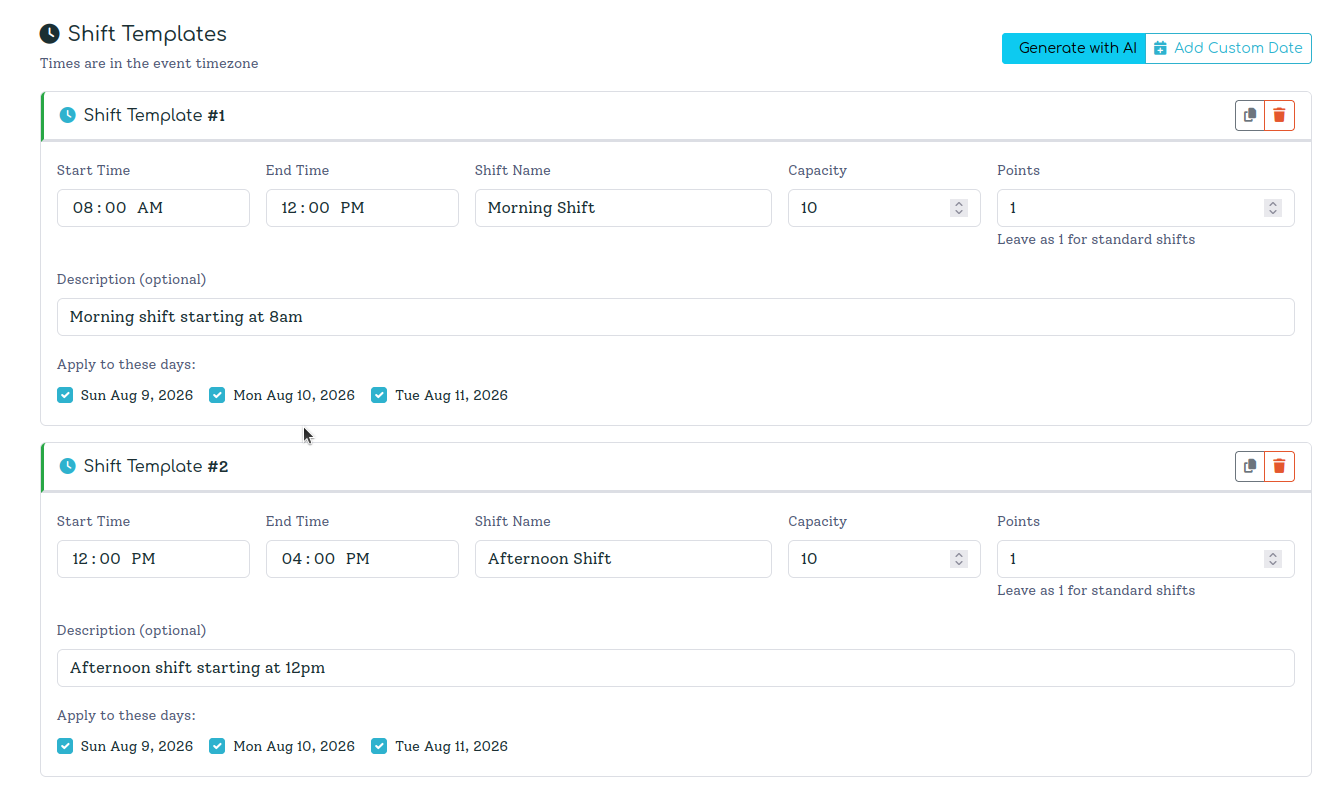Duplicate Shift Template #2 using the copy icon
This screenshot has height=794, width=1330.
1248,466
